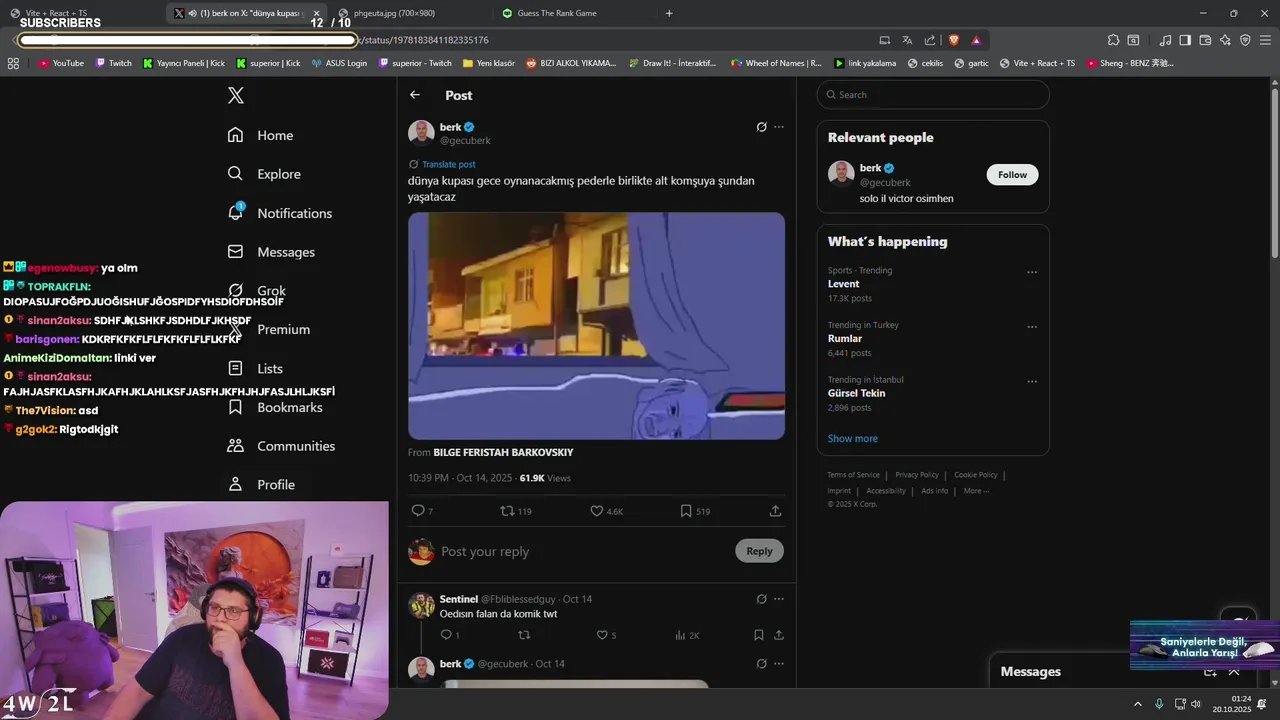Open more options for Rumlar trend
This screenshot has width=1280, height=720.
click(x=1032, y=326)
